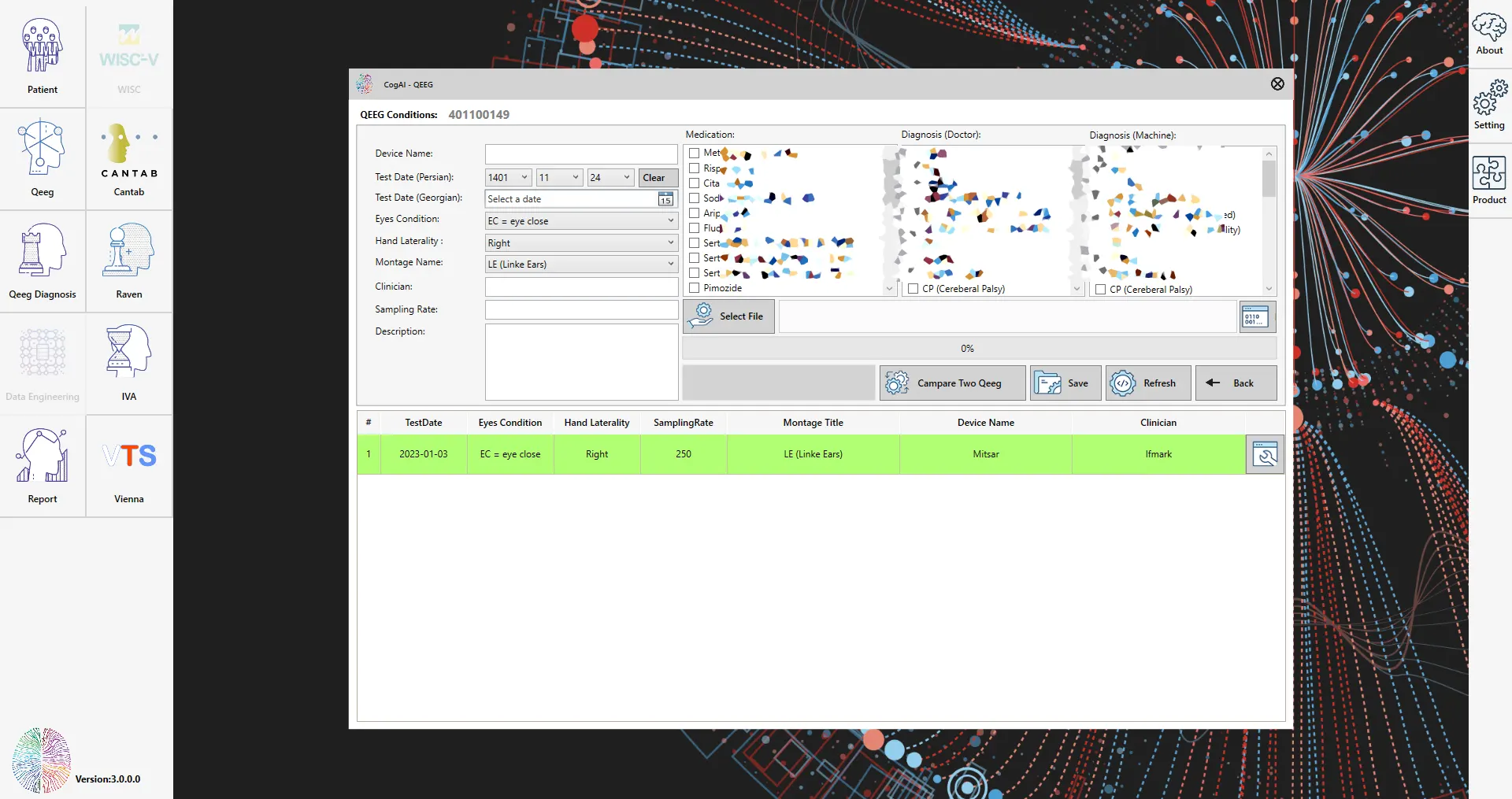Open the view record icon in table row
The image size is (1512, 799).
tap(1265, 455)
